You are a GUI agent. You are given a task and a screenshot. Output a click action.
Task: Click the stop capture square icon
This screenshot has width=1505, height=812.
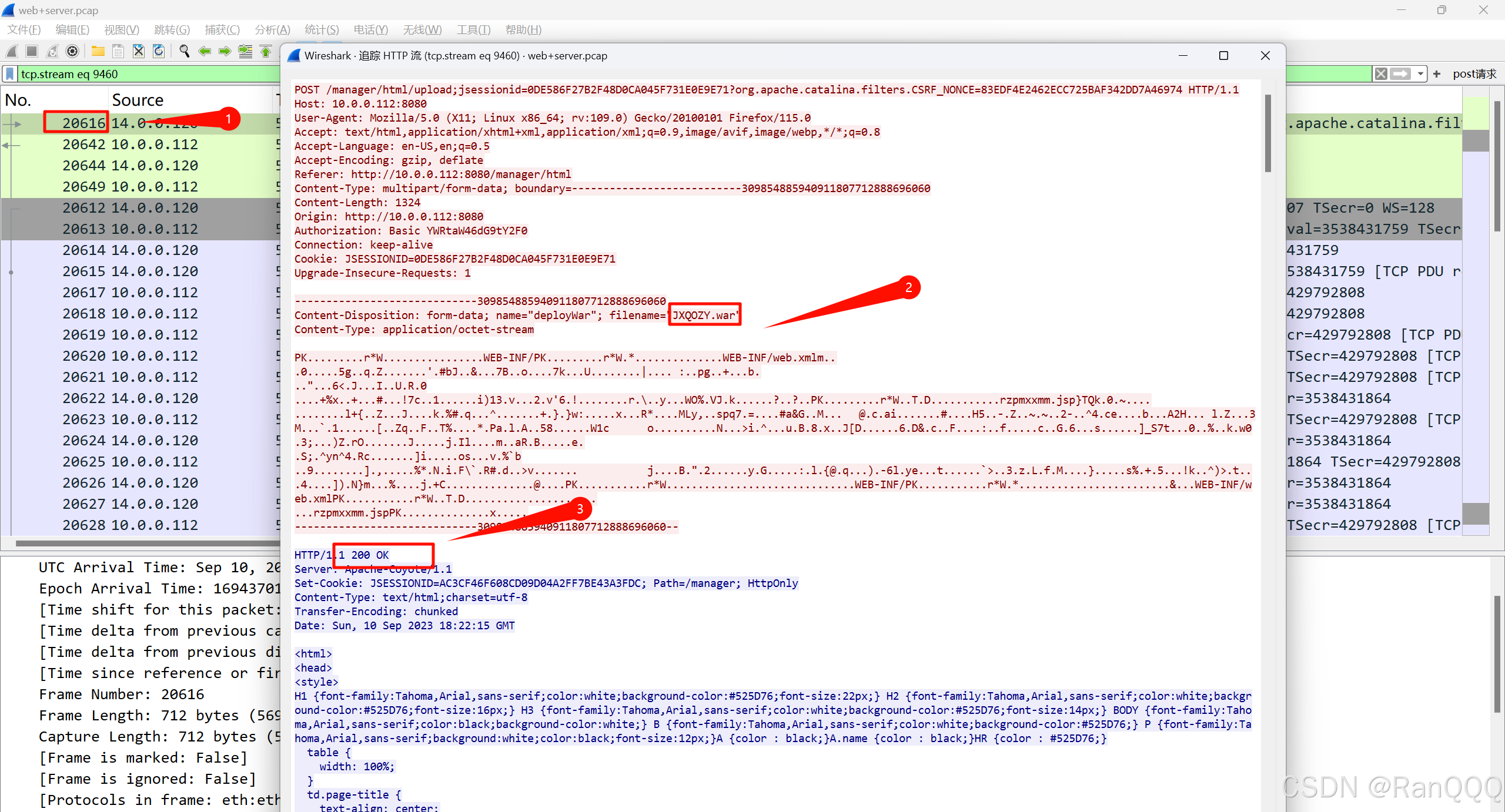click(32, 52)
